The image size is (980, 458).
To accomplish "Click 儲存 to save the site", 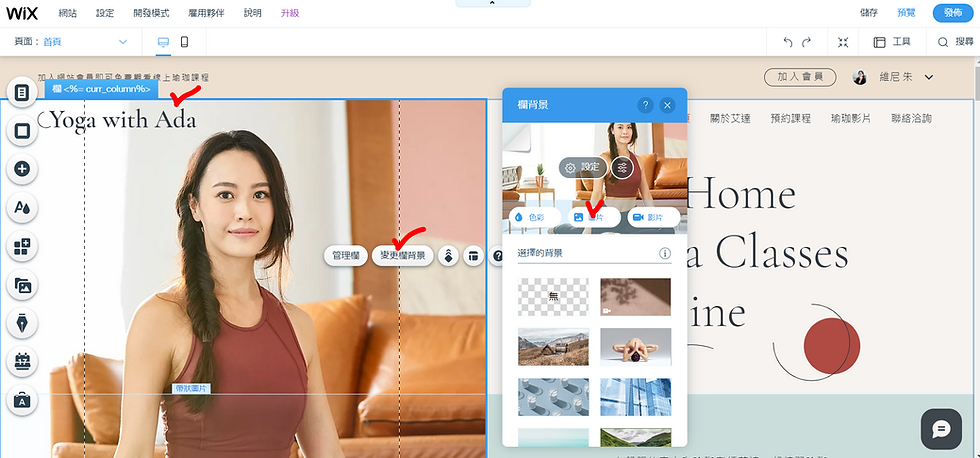I will tap(869, 13).
